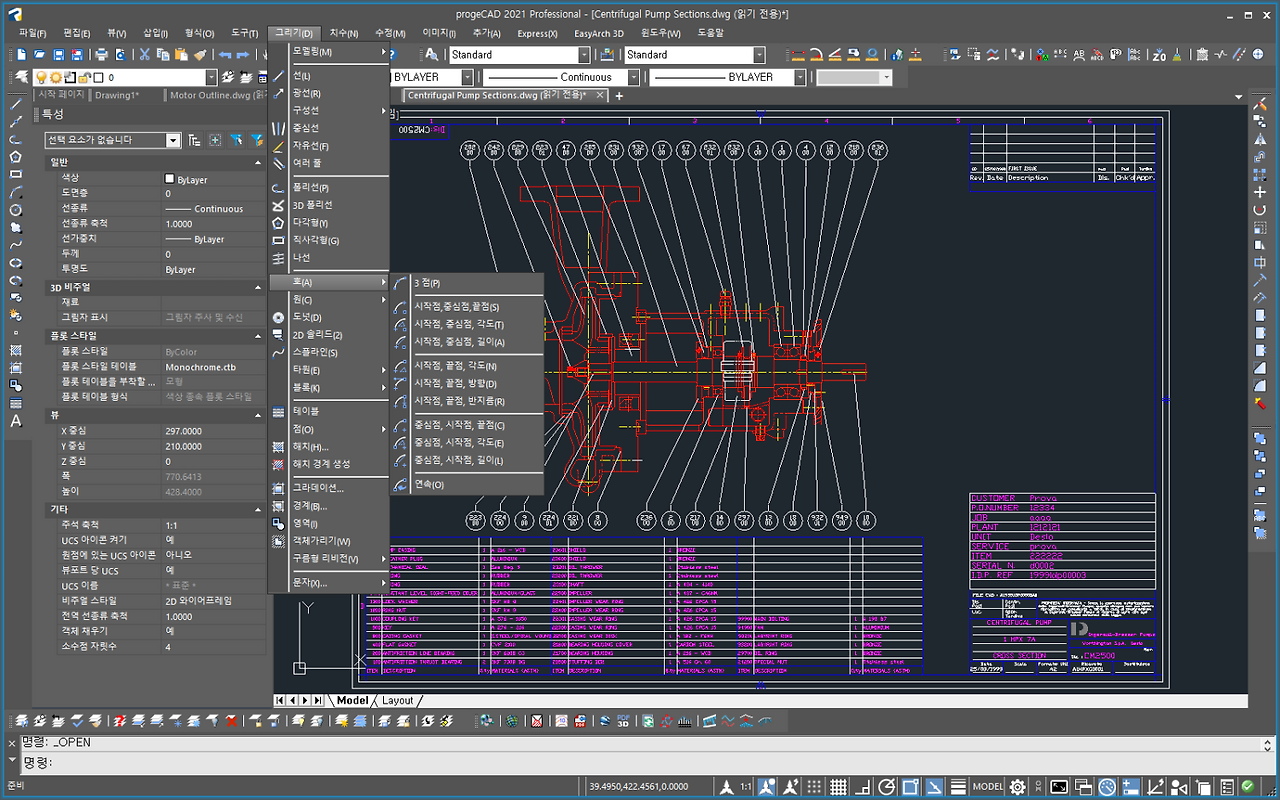Viewport: 1280px width, 800px height.
Task: Click the last sheet navigation arrow
Action: coord(319,700)
